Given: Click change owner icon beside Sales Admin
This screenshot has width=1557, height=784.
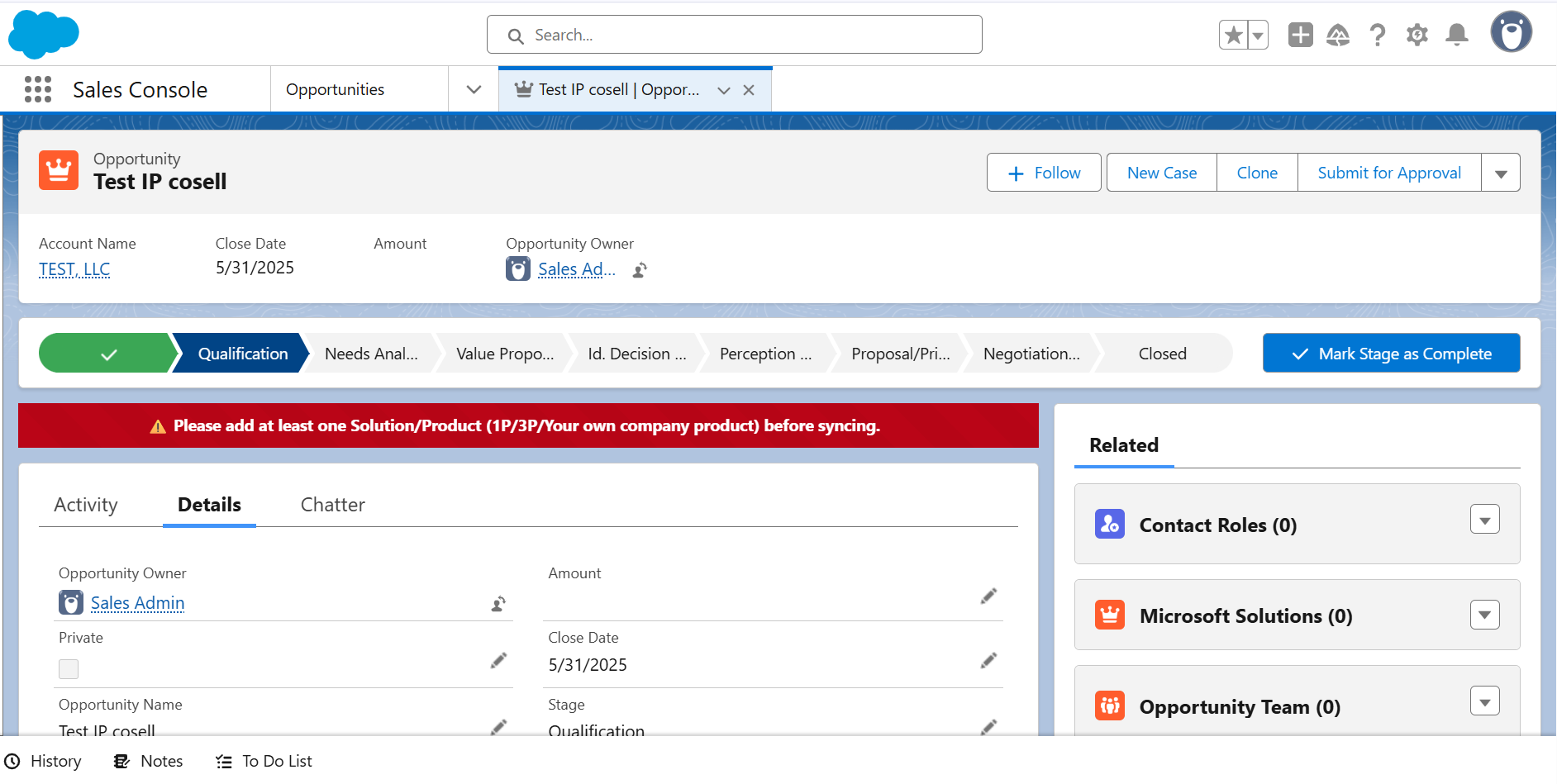Looking at the screenshot, I should click(x=498, y=604).
